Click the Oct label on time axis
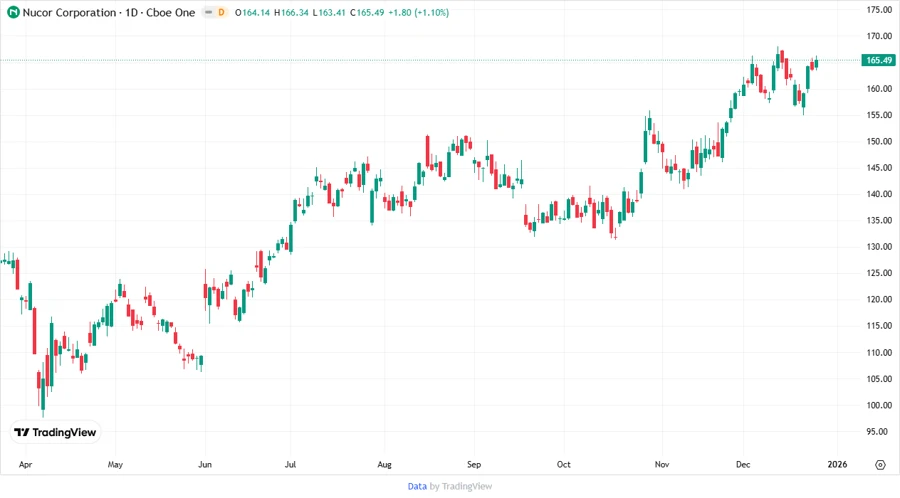This screenshot has height=498, width=900. 564,464
